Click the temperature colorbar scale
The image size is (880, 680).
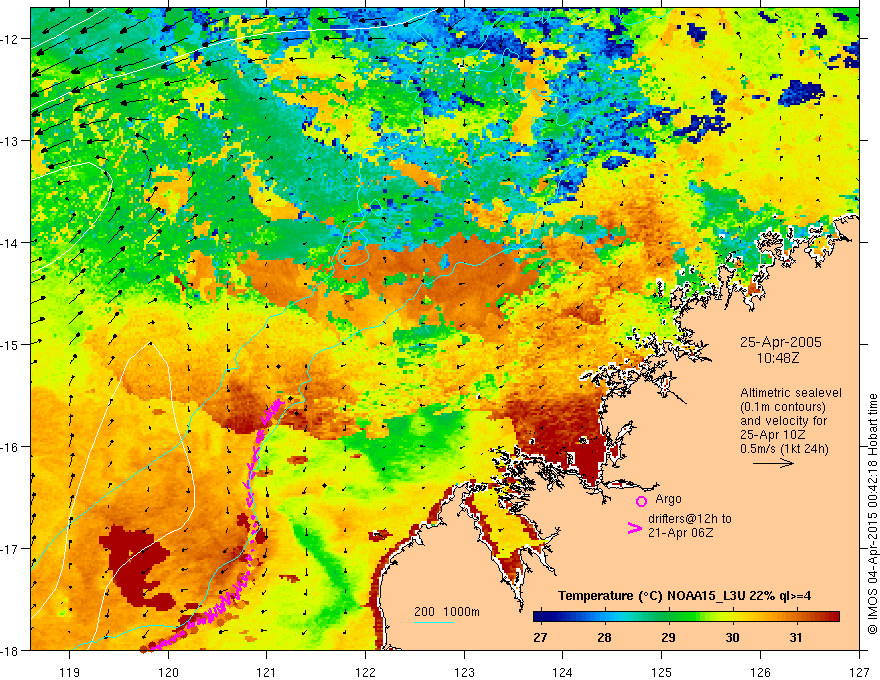[686, 617]
